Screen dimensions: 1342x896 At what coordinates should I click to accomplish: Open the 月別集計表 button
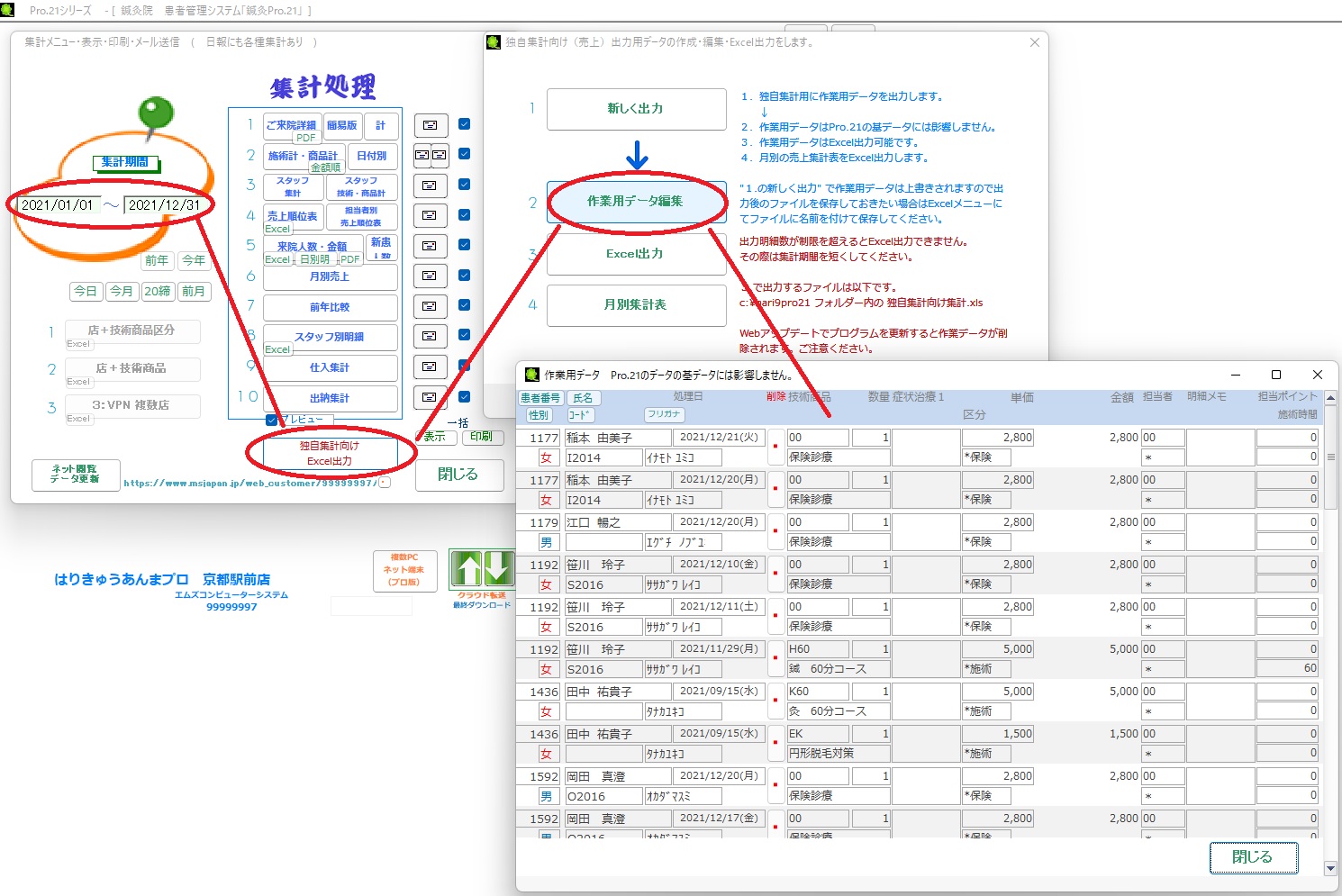[636, 305]
